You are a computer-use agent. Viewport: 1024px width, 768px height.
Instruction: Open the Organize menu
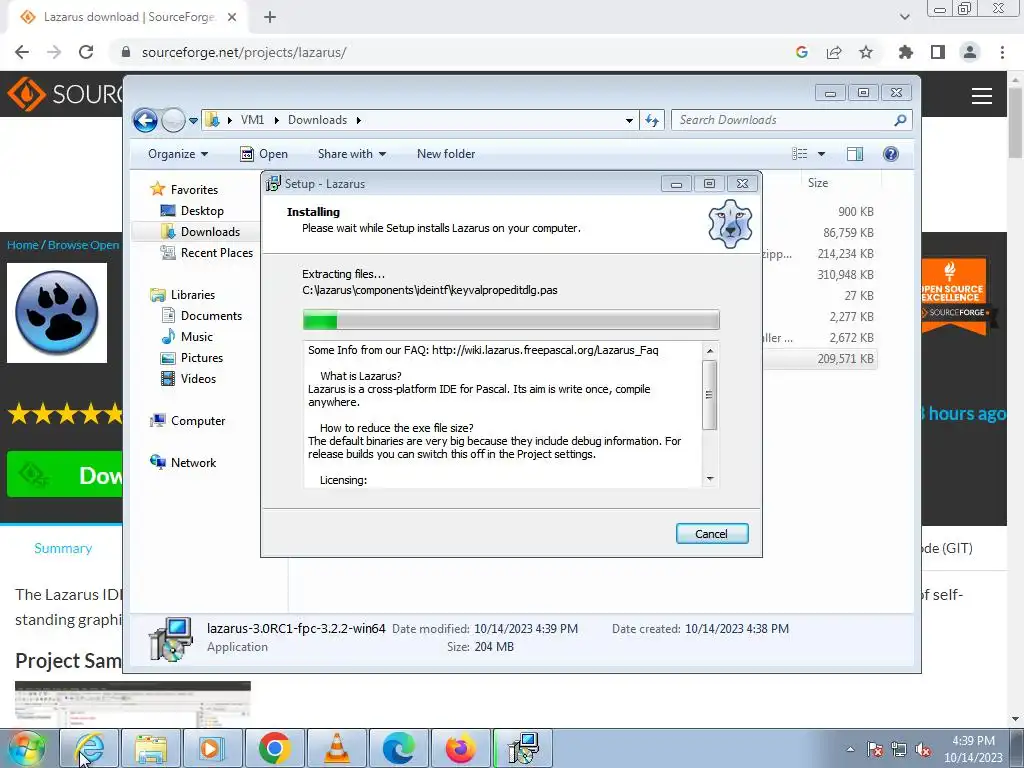click(x=178, y=154)
